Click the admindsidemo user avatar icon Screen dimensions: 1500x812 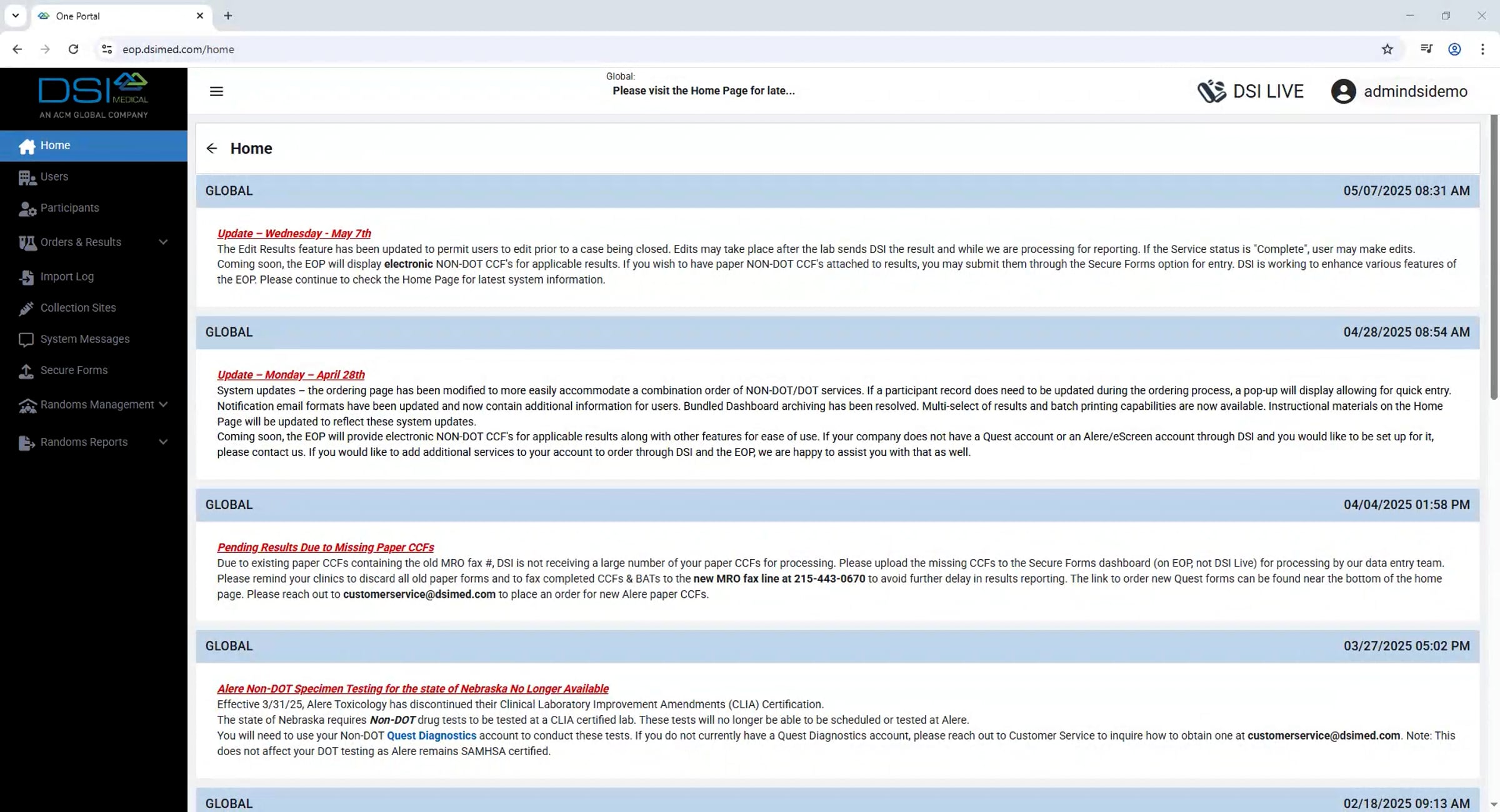pos(1343,91)
